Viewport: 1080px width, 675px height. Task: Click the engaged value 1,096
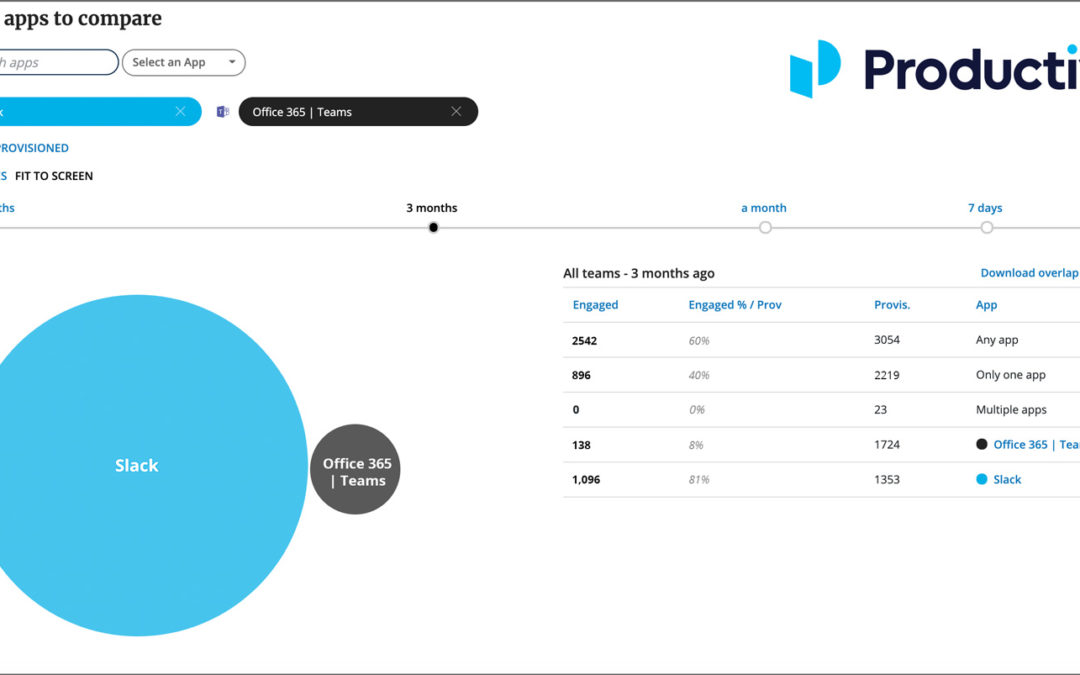click(586, 479)
